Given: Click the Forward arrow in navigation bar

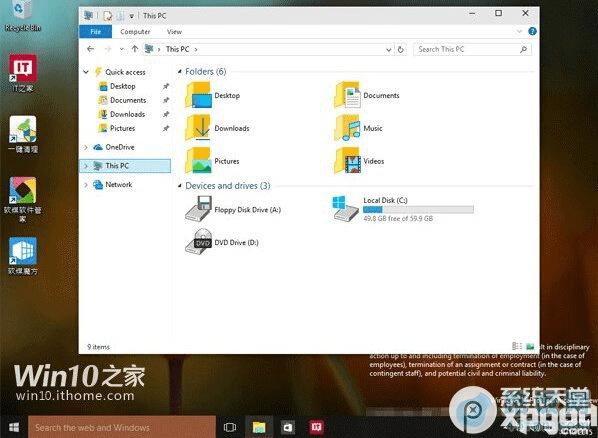Looking at the screenshot, I should [108, 49].
